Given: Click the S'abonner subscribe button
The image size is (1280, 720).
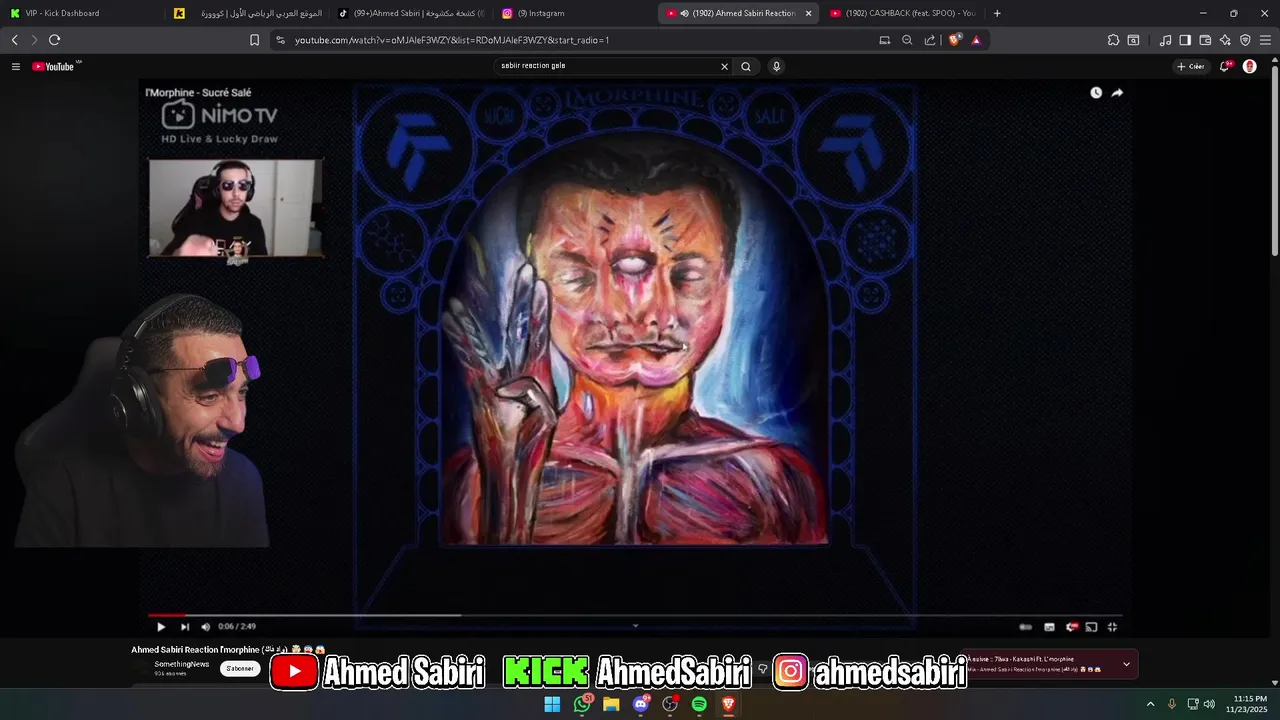Looking at the screenshot, I should 240,668.
